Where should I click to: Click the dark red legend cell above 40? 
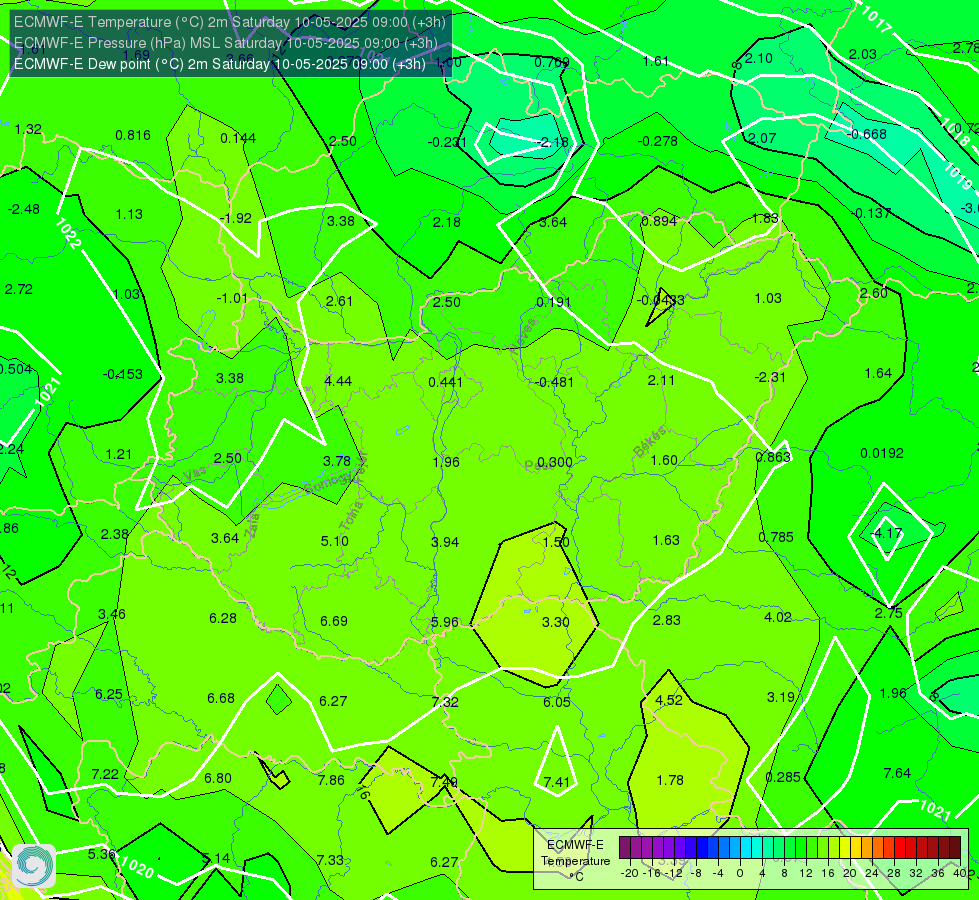pyautogui.click(x=955, y=848)
